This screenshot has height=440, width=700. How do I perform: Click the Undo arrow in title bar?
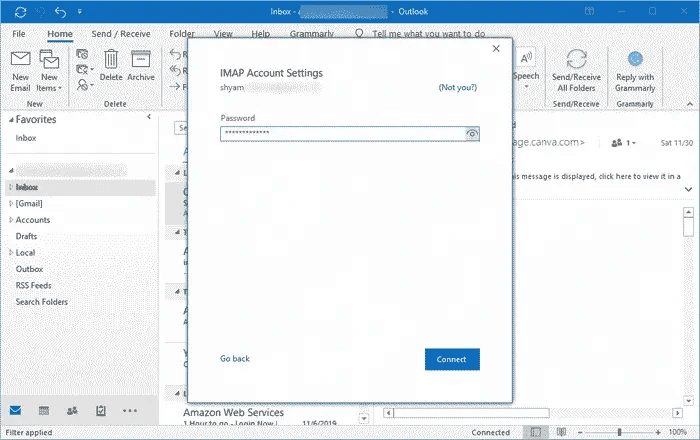point(60,12)
